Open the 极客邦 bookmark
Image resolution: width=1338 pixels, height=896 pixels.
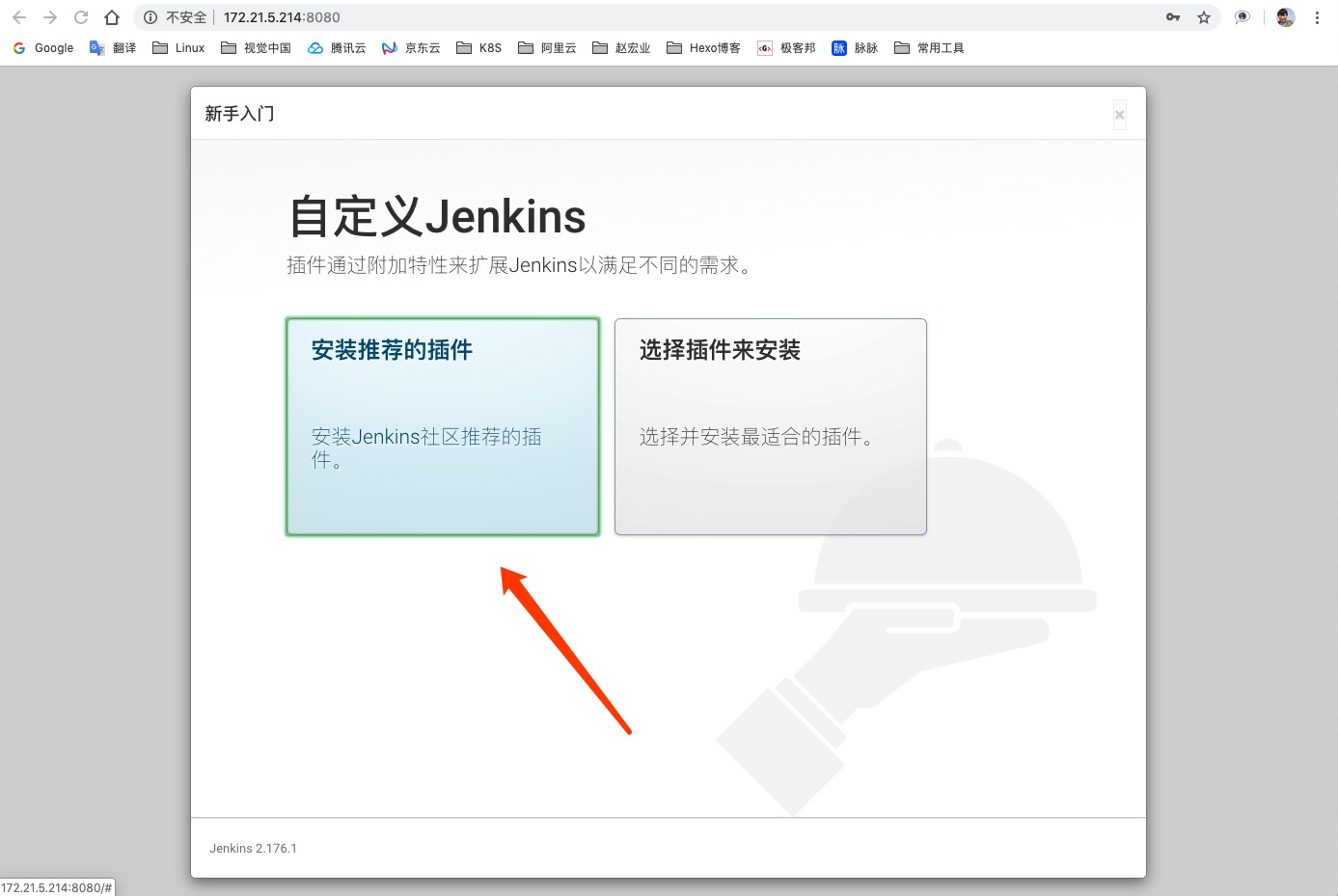tap(786, 48)
